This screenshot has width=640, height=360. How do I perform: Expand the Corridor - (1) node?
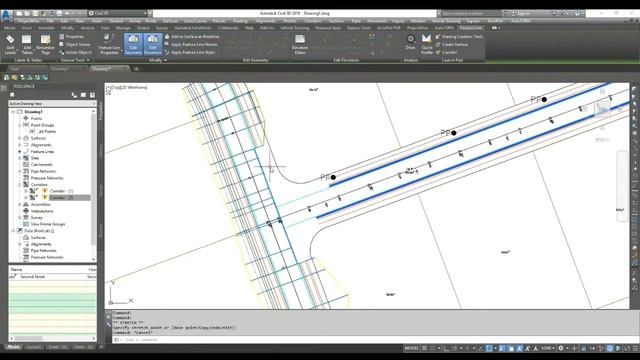[26, 191]
